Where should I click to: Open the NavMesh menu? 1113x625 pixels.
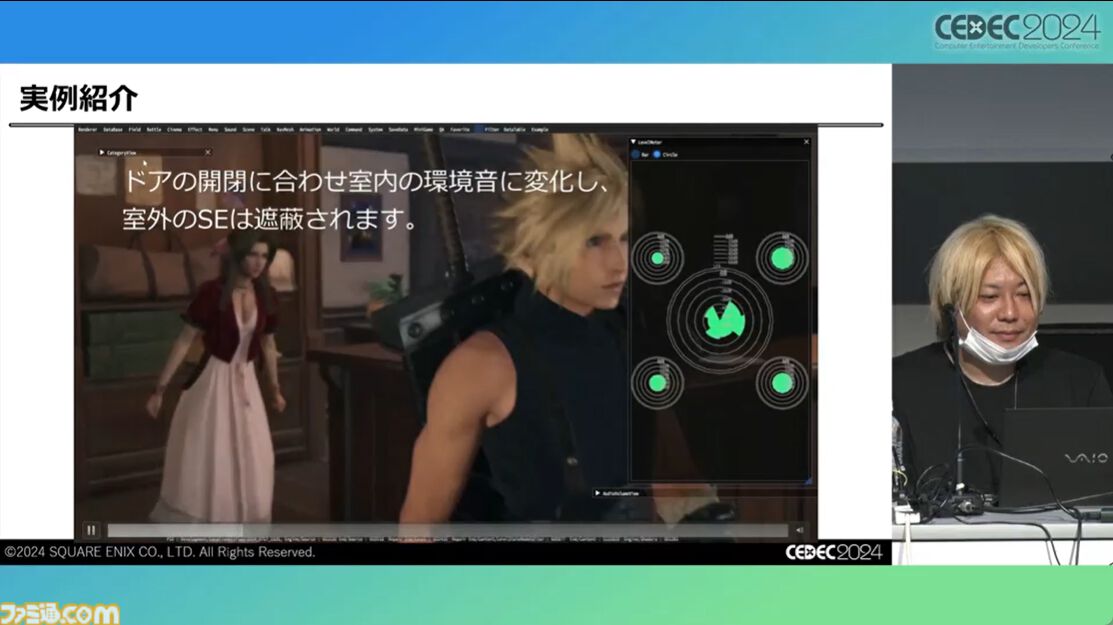click(x=285, y=130)
